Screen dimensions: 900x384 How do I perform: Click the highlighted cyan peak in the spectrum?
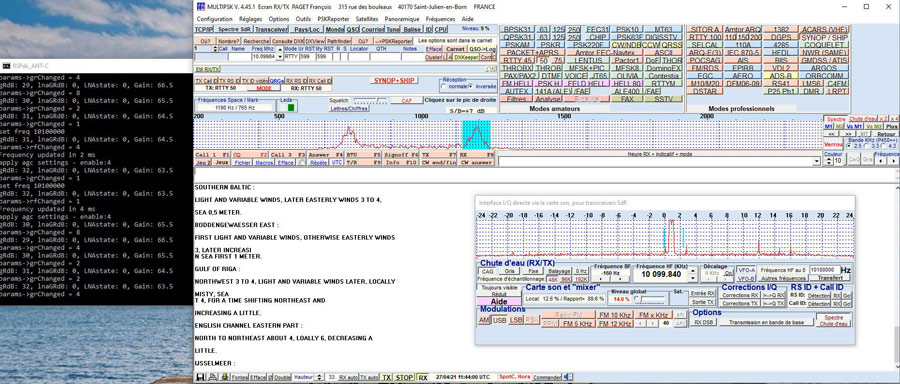(x=476, y=134)
